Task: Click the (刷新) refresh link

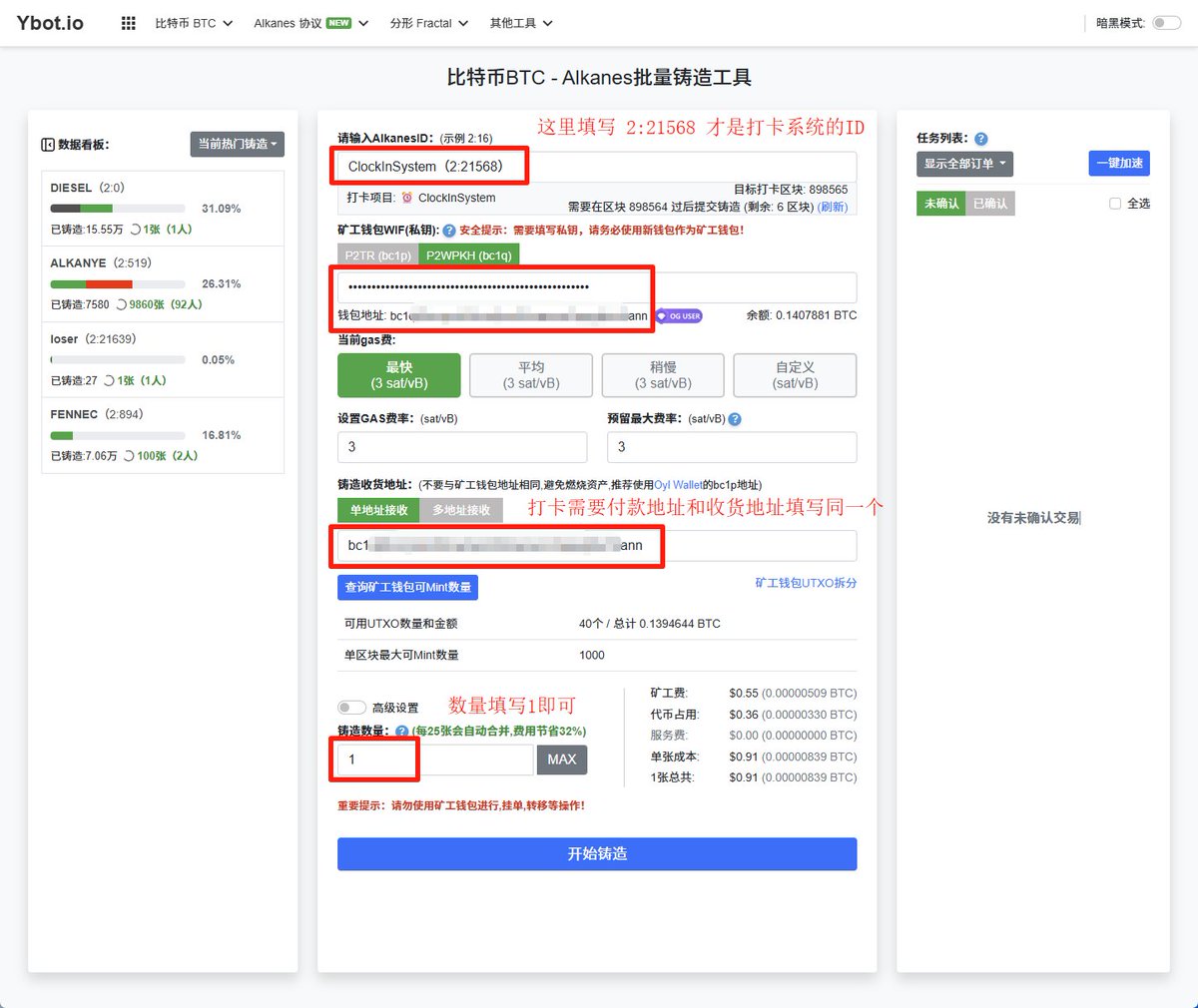Action: pos(833,207)
